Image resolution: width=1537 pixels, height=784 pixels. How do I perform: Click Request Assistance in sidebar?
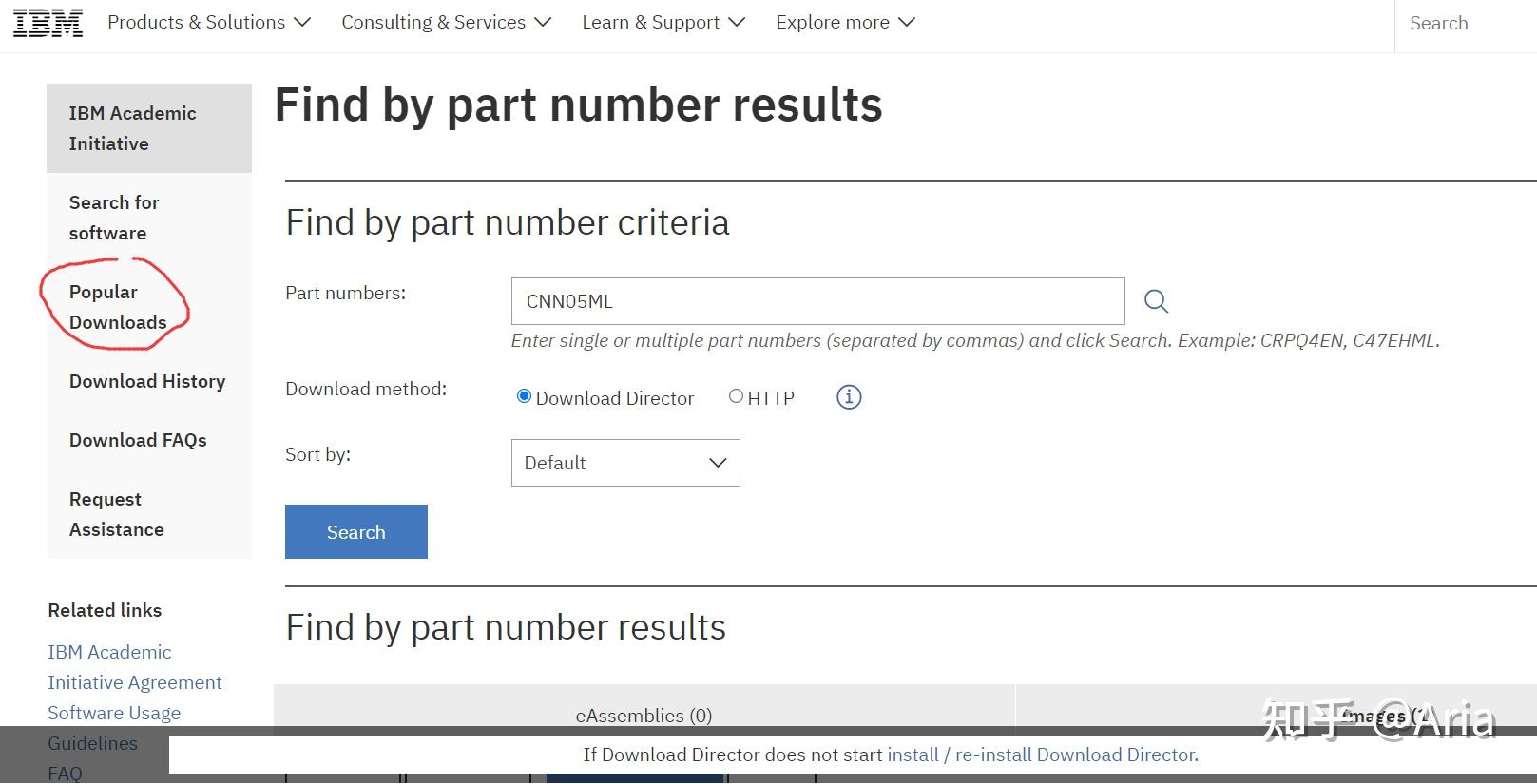tap(116, 514)
